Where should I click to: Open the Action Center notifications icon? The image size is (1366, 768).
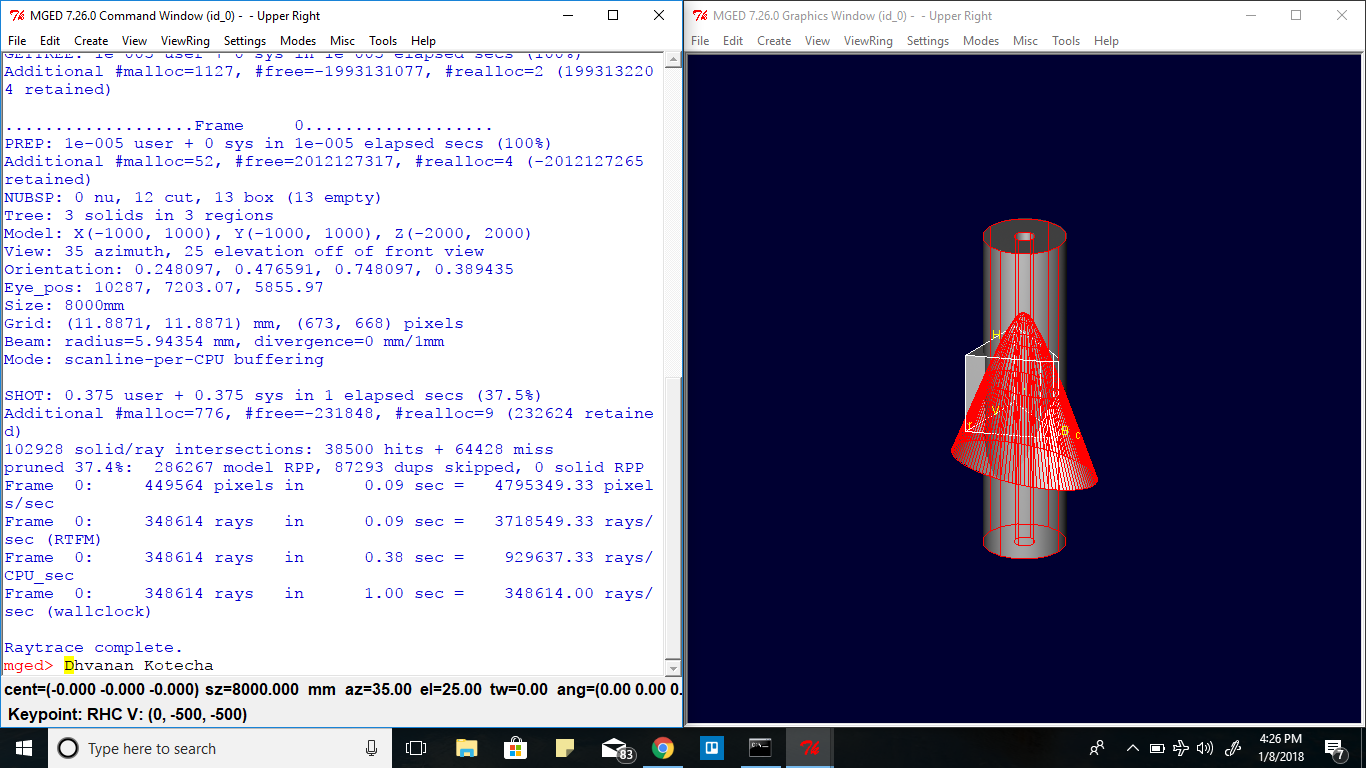pos(1334,748)
